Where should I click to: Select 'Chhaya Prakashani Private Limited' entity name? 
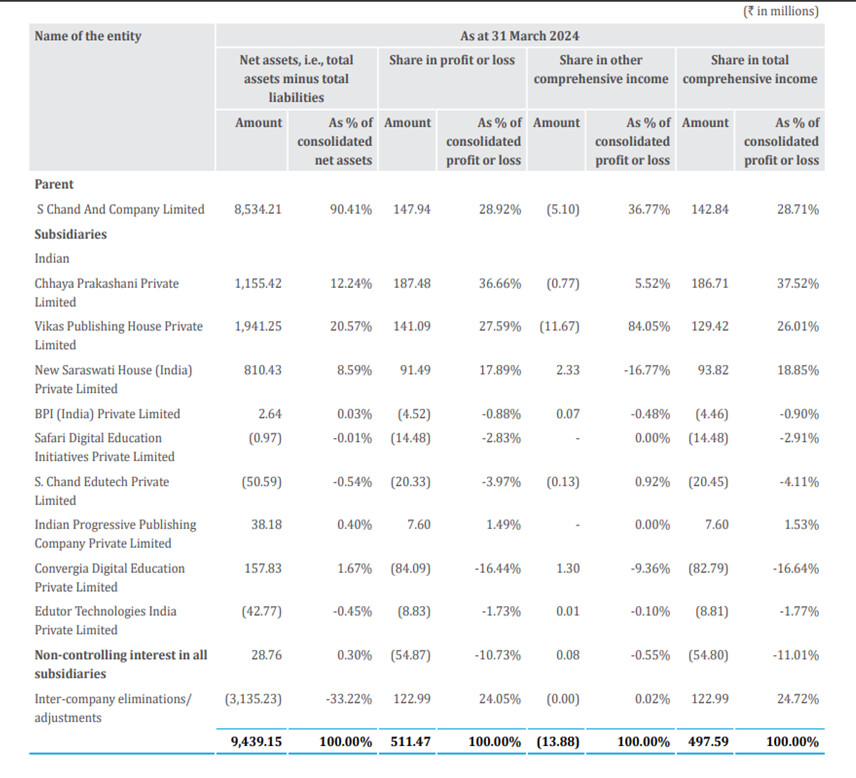107,292
